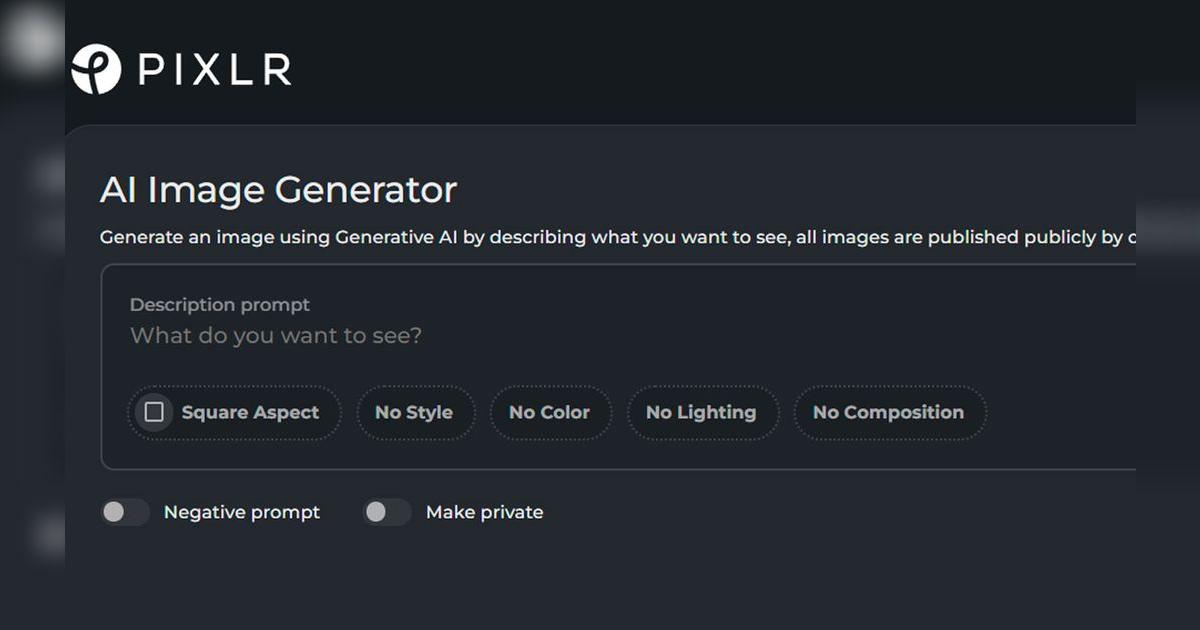Click empty space right of No Composition
The width and height of the screenshot is (1200, 630).
(1060, 412)
